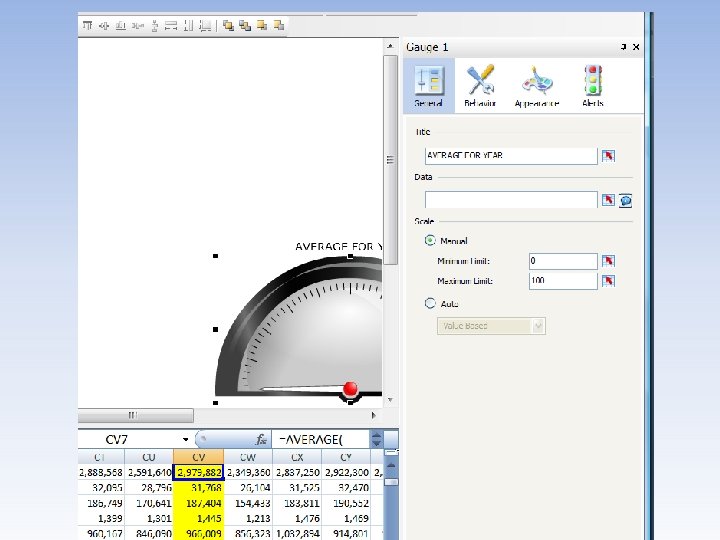Click cell selector for Maximum Limit

pyautogui.click(x=608, y=281)
